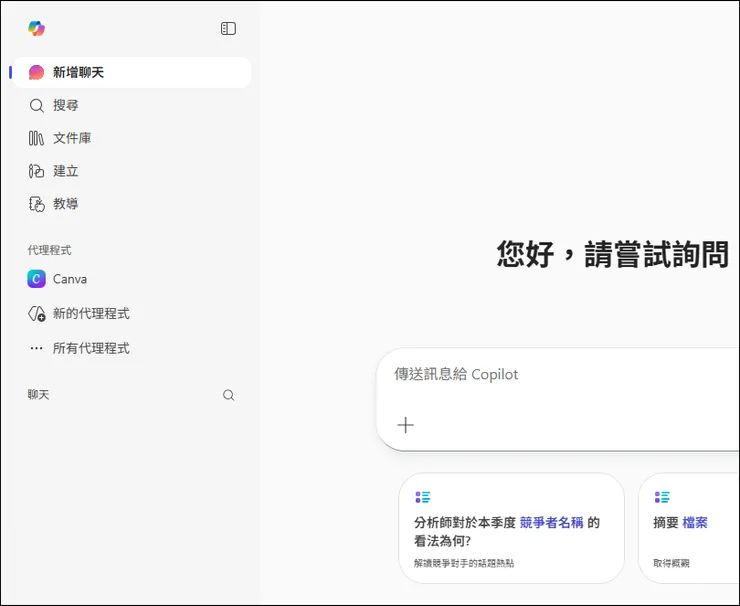This screenshot has height=606, width=740.
Task: Click the 聊天 section heading
Action: coord(38,395)
